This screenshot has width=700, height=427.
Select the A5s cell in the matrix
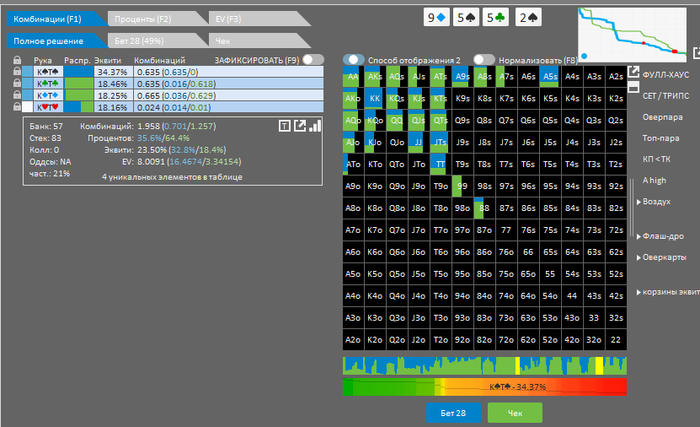pos(550,77)
